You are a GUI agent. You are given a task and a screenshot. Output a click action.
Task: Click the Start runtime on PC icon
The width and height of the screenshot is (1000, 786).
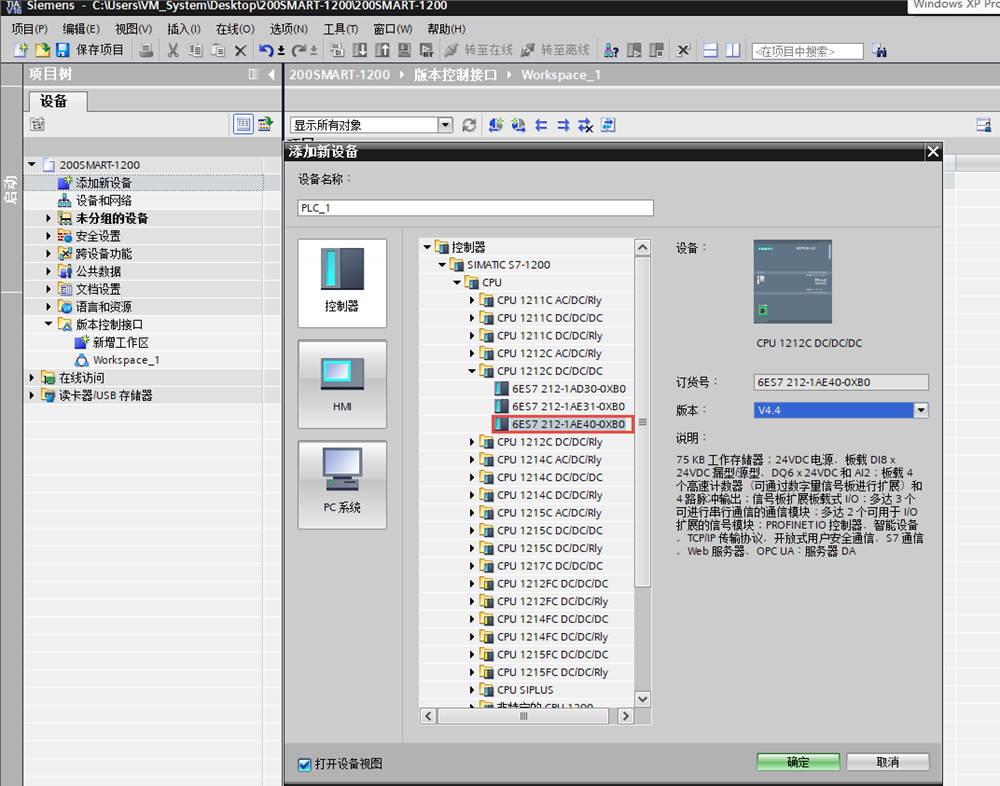pyautogui.click(x=427, y=50)
